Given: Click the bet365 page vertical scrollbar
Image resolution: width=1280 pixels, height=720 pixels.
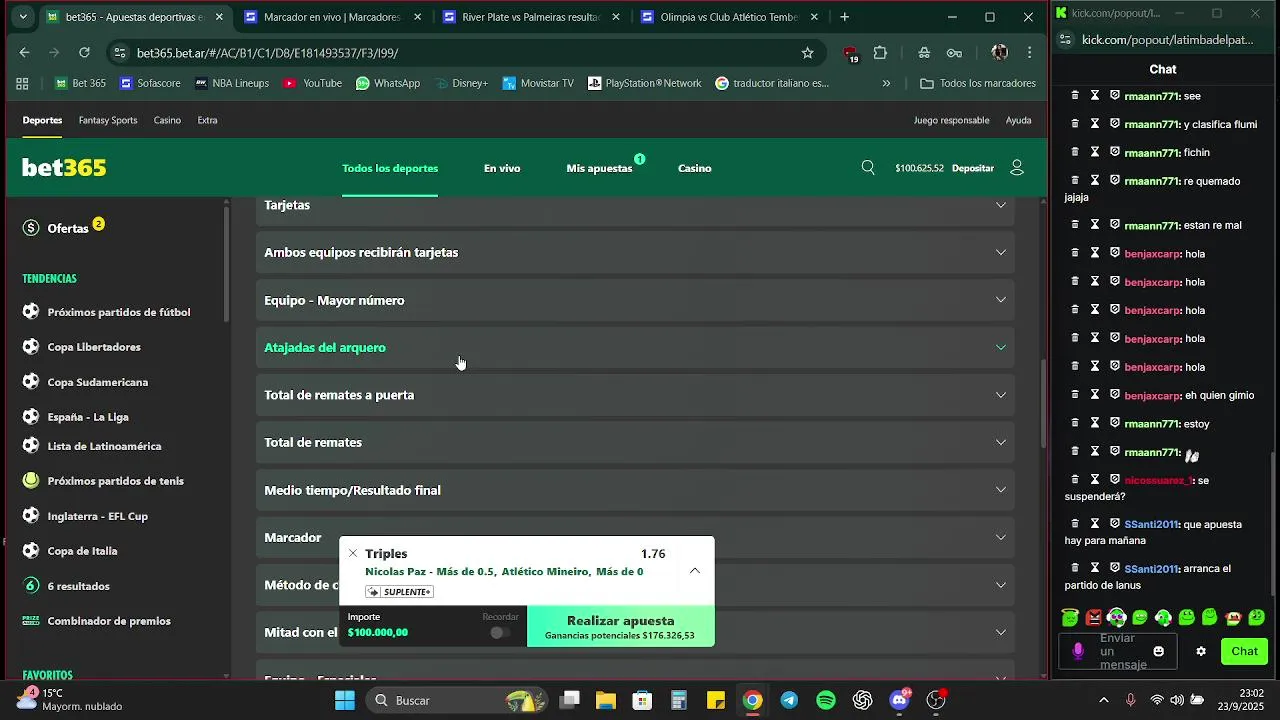Looking at the screenshot, I should (1045, 404).
